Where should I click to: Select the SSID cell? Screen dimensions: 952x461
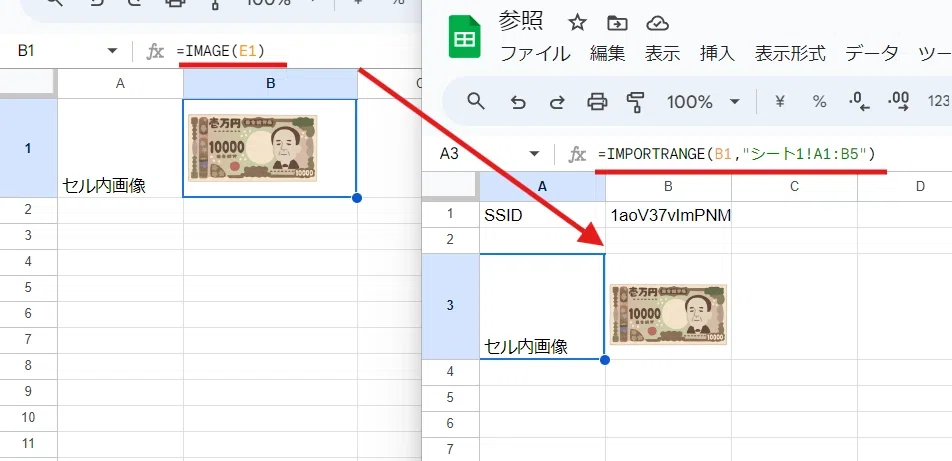542,214
